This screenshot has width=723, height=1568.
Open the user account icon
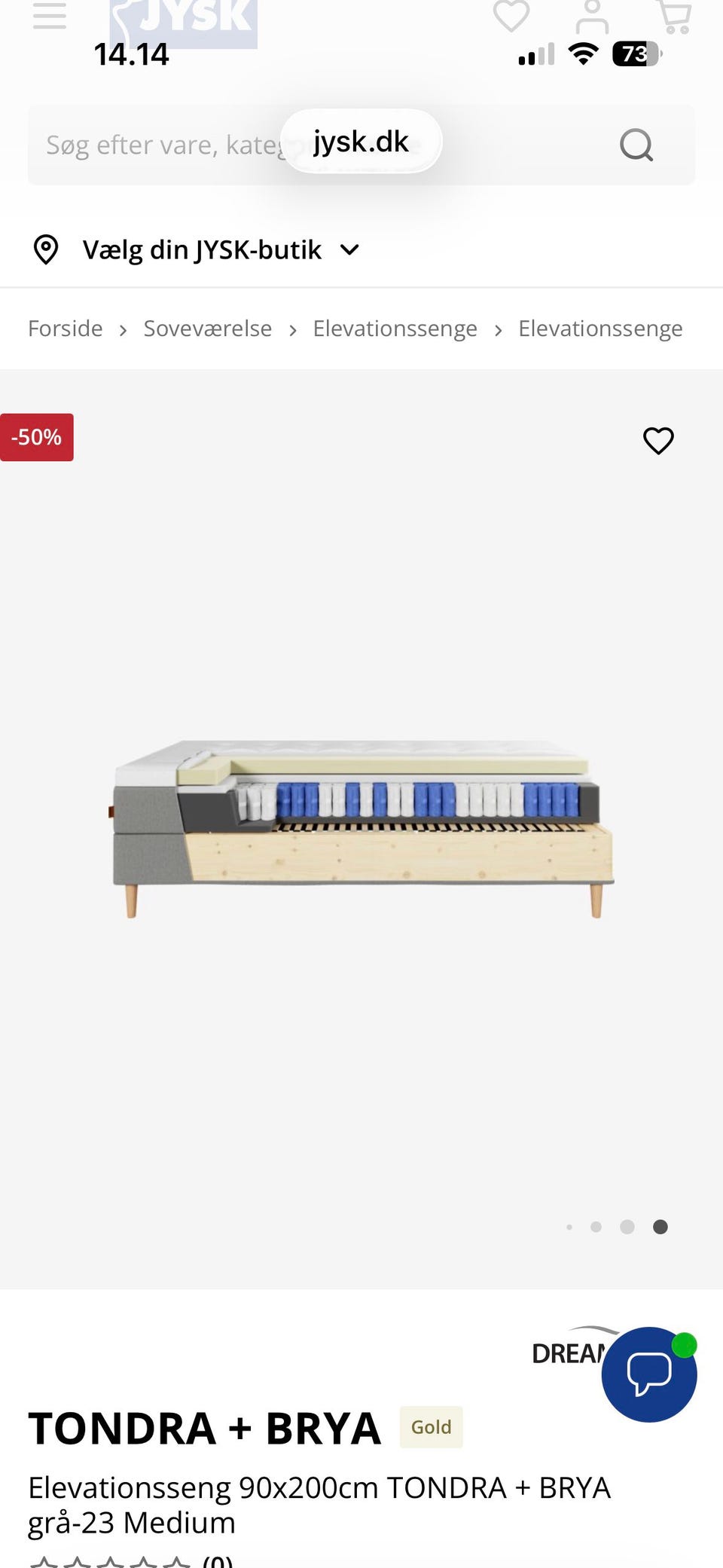tap(593, 17)
